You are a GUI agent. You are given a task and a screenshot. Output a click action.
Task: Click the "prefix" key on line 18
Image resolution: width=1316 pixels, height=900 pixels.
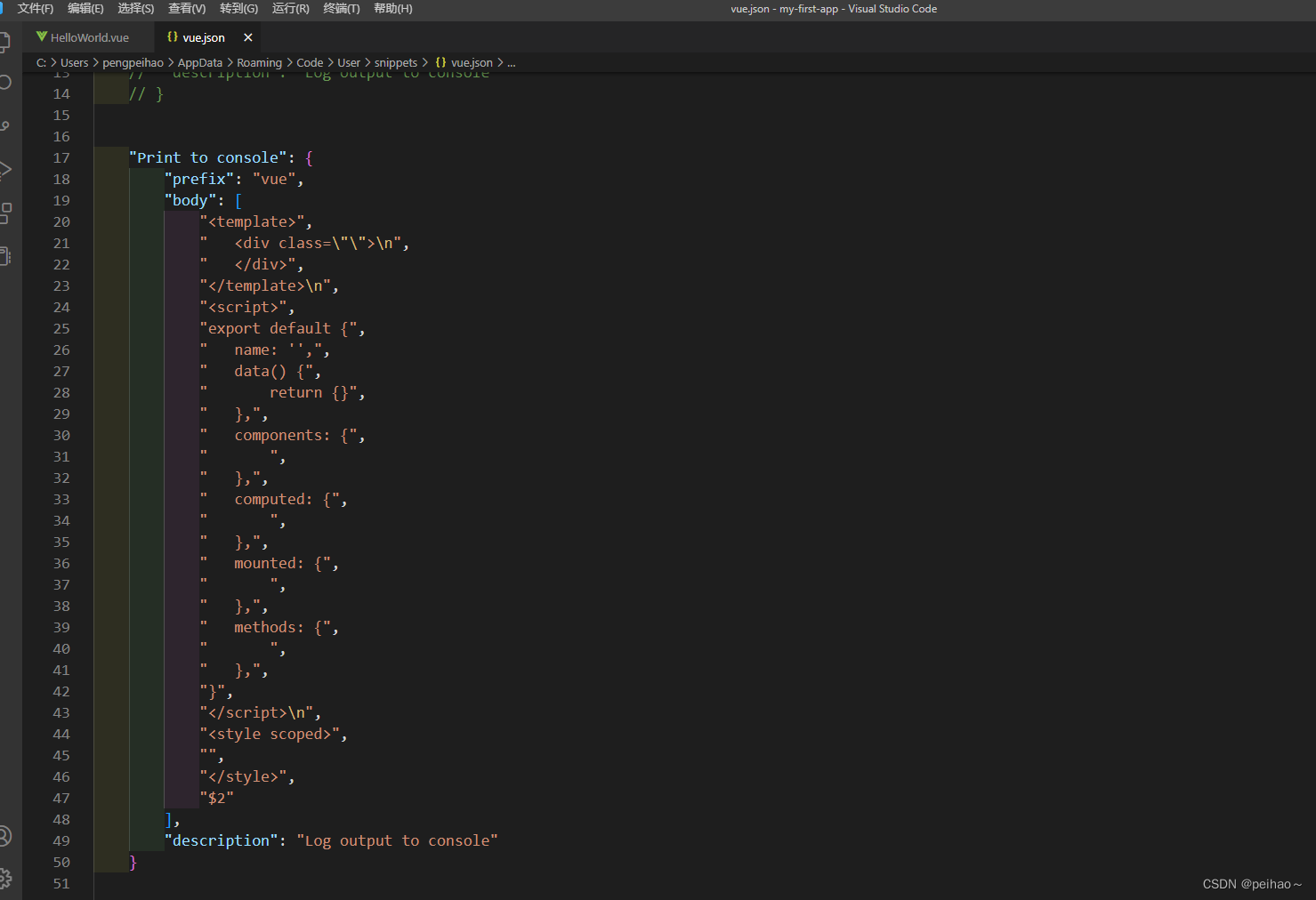click(198, 180)
